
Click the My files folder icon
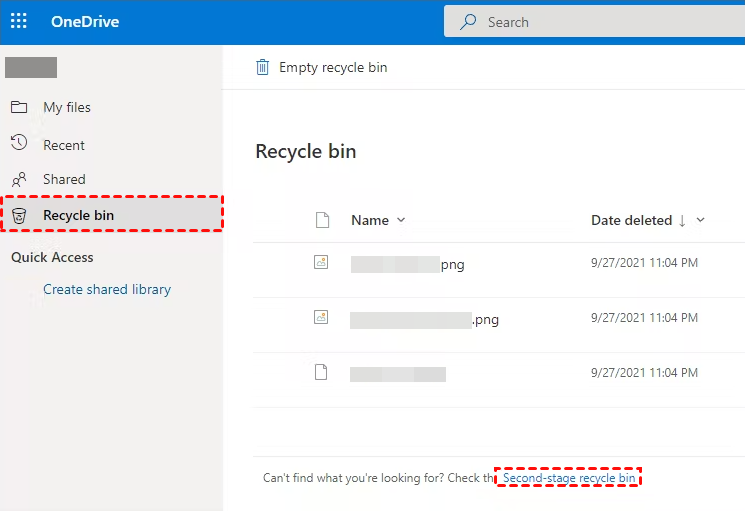[x=19, y=107]
